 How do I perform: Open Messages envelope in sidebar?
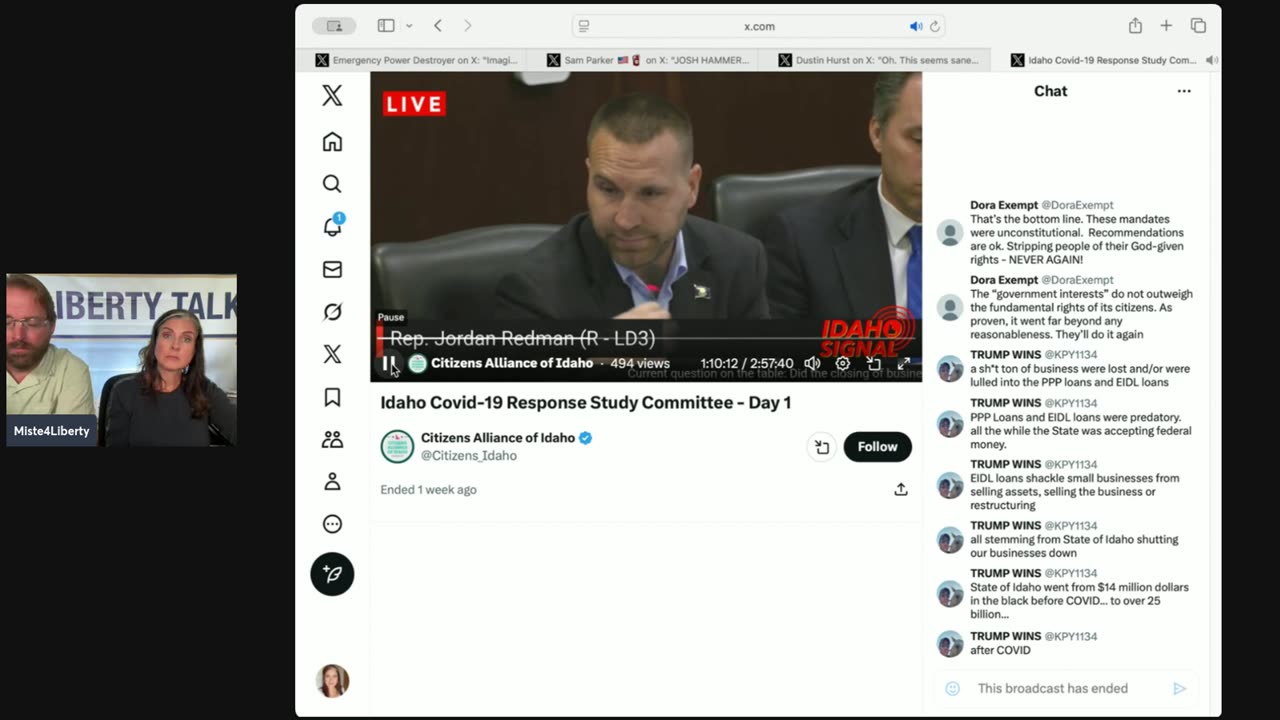pos(332,269)
